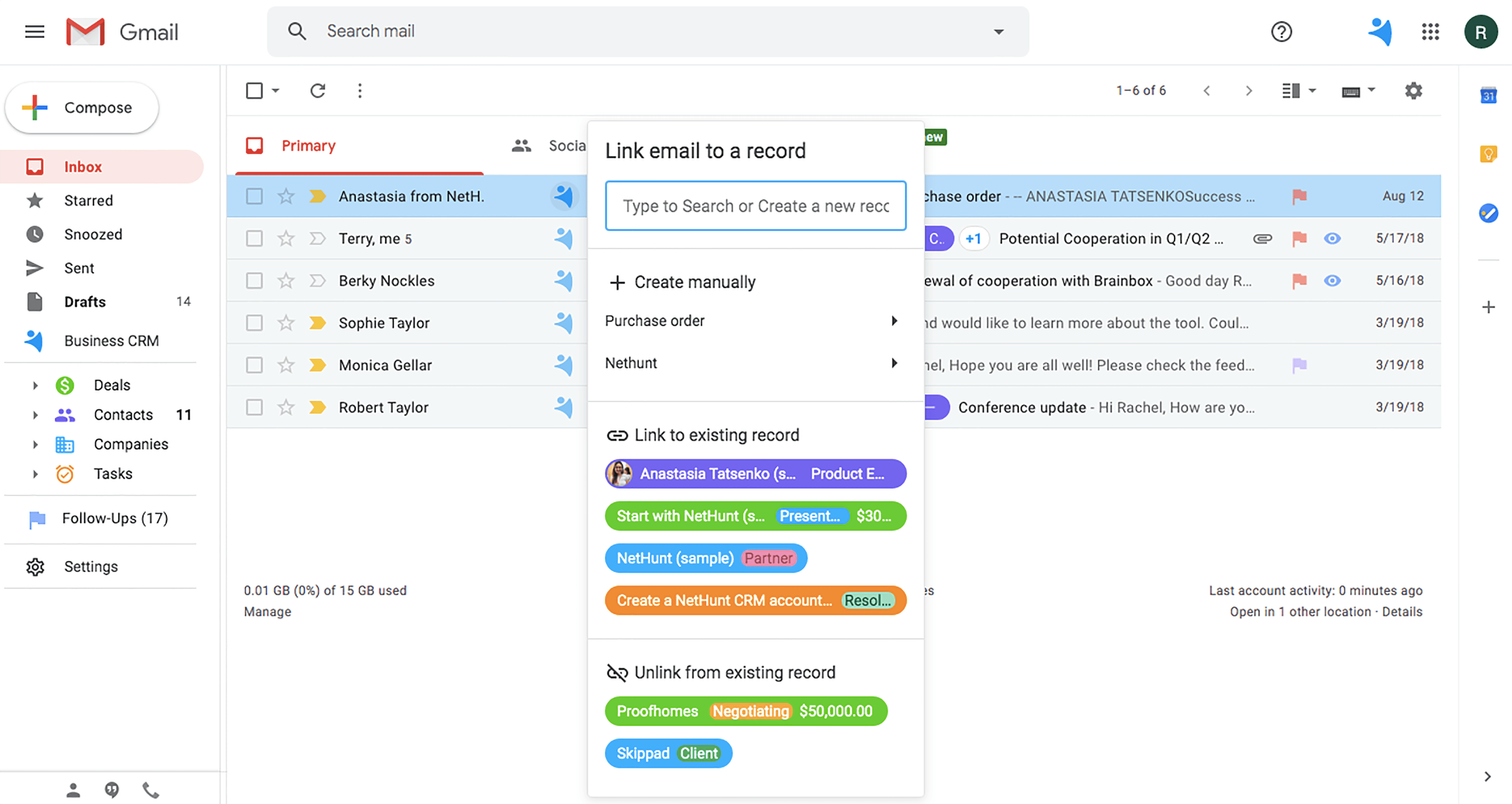This screenshot has width=1512, height=804.
Task: Open the Google Keep side panel icon
Action: pyautogui.click(x=1488, y=153)
